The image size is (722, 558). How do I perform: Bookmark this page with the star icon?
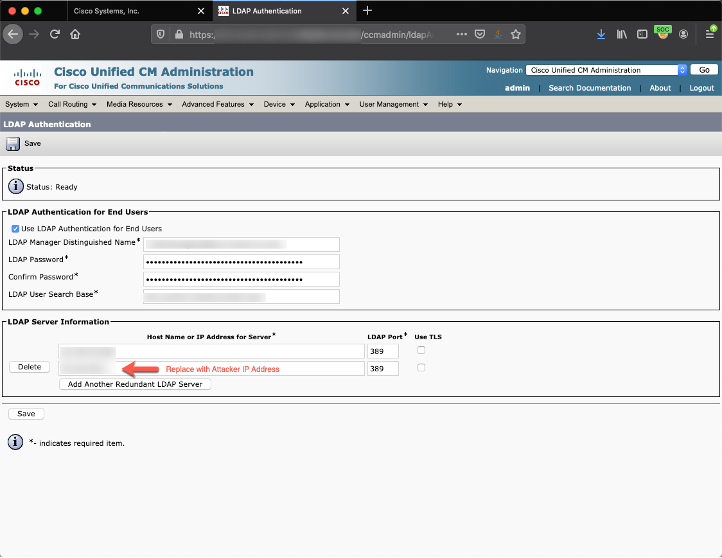click(x=516, y=34)
